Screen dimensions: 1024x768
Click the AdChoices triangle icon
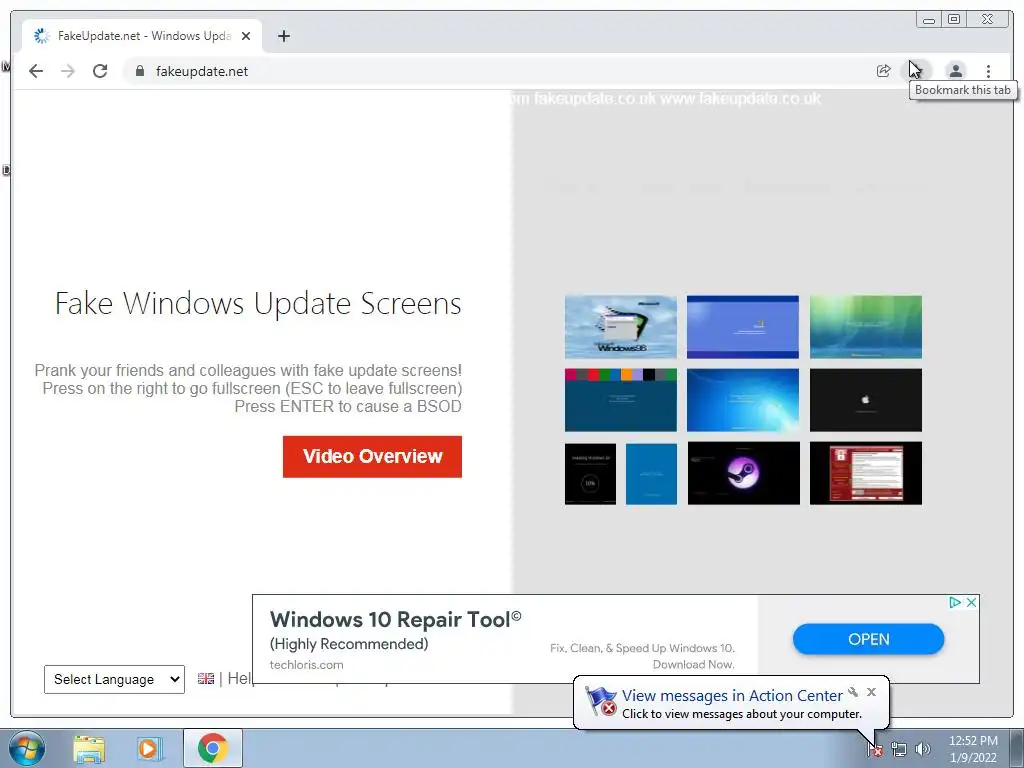pos(955,602)
